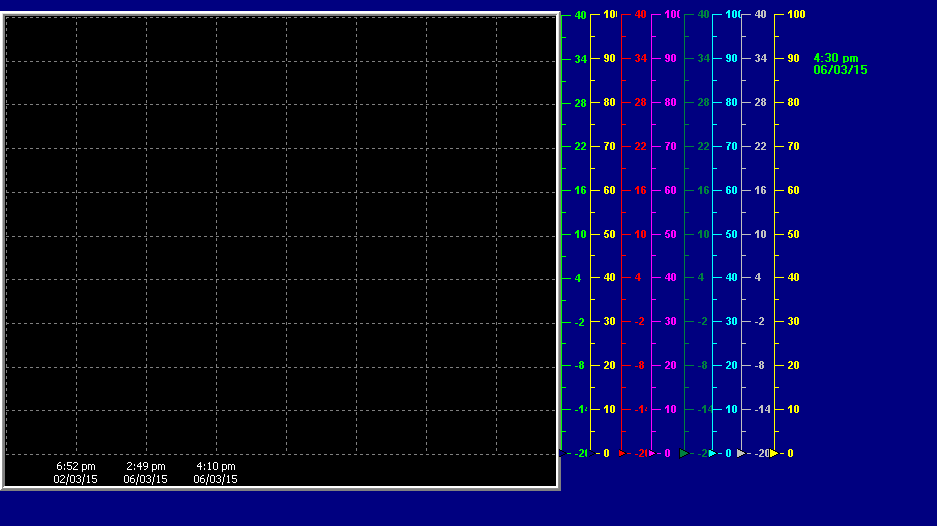
Task: Click the rightmost yellow axis 100 label
Action: [x=796, y=14]
